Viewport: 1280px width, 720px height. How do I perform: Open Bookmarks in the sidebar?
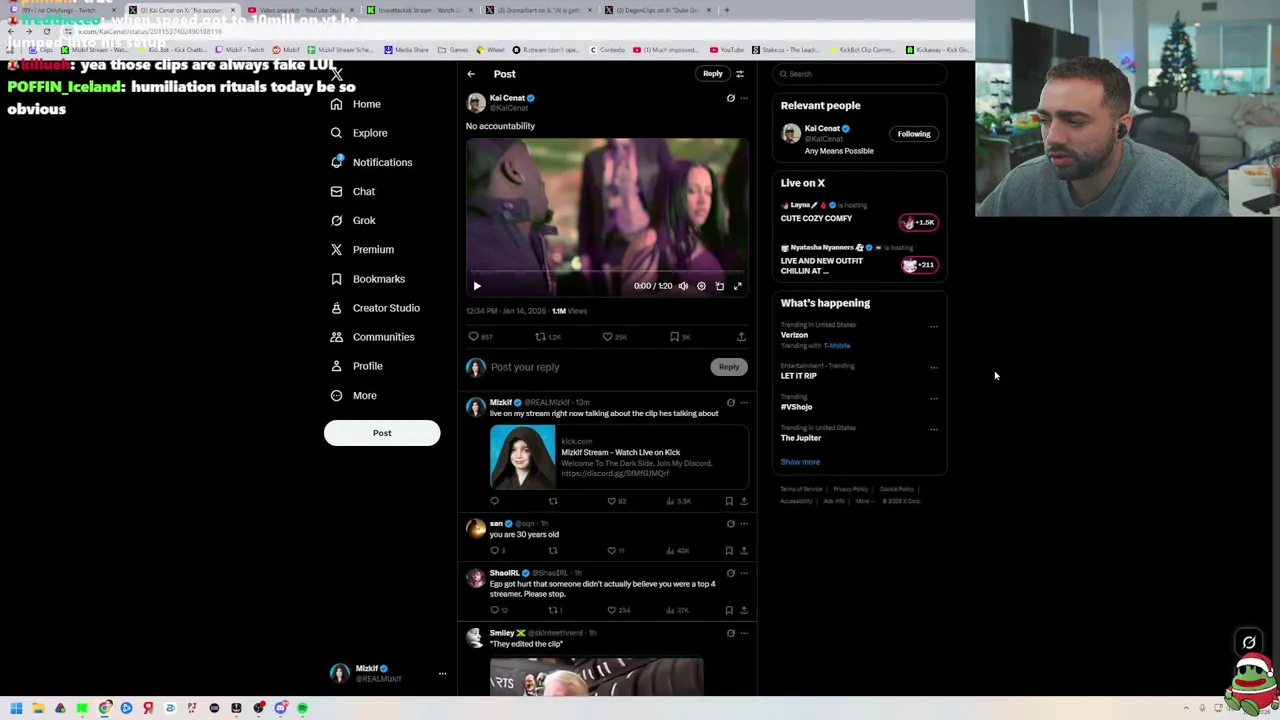click(367, 279)
